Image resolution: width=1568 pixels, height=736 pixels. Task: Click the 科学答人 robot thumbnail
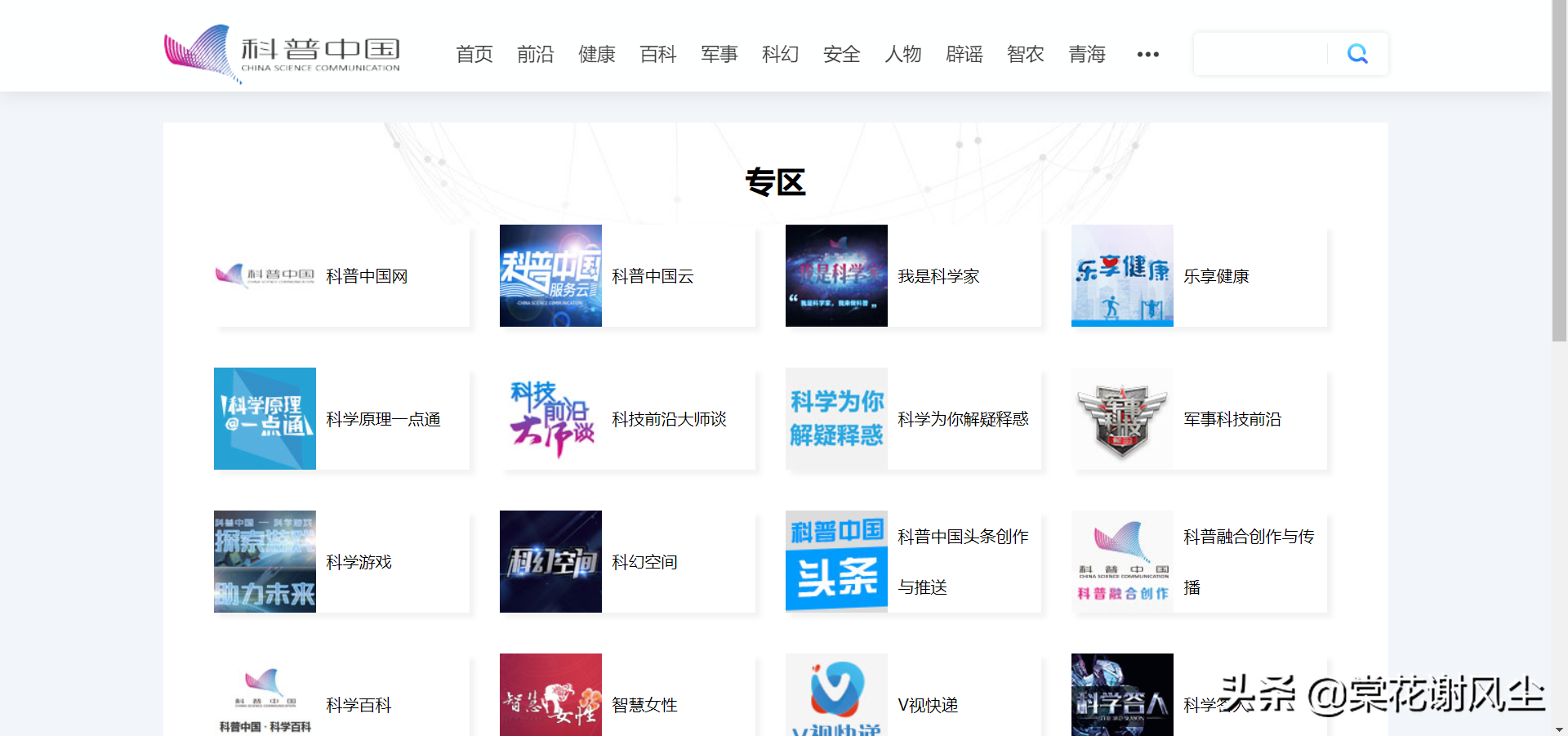[x=1122, y=695]
